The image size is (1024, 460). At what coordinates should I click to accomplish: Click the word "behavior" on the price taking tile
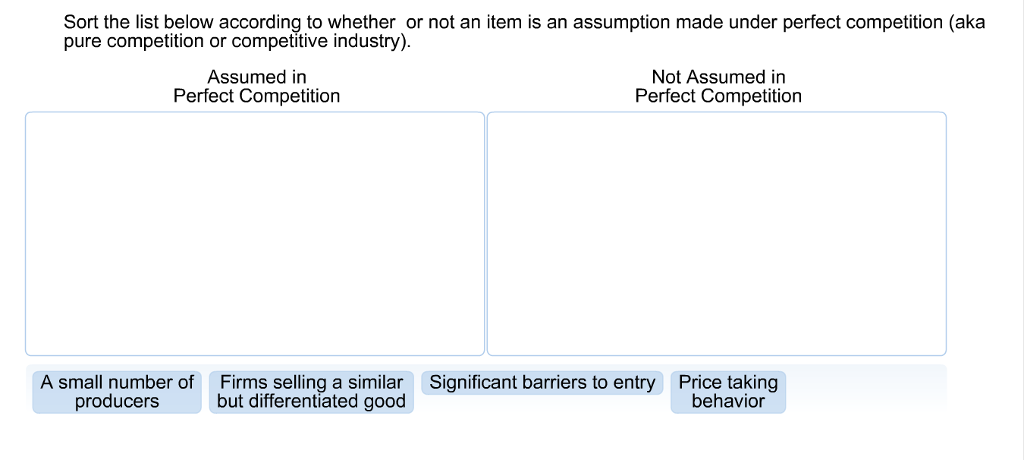tap(728, 402)
